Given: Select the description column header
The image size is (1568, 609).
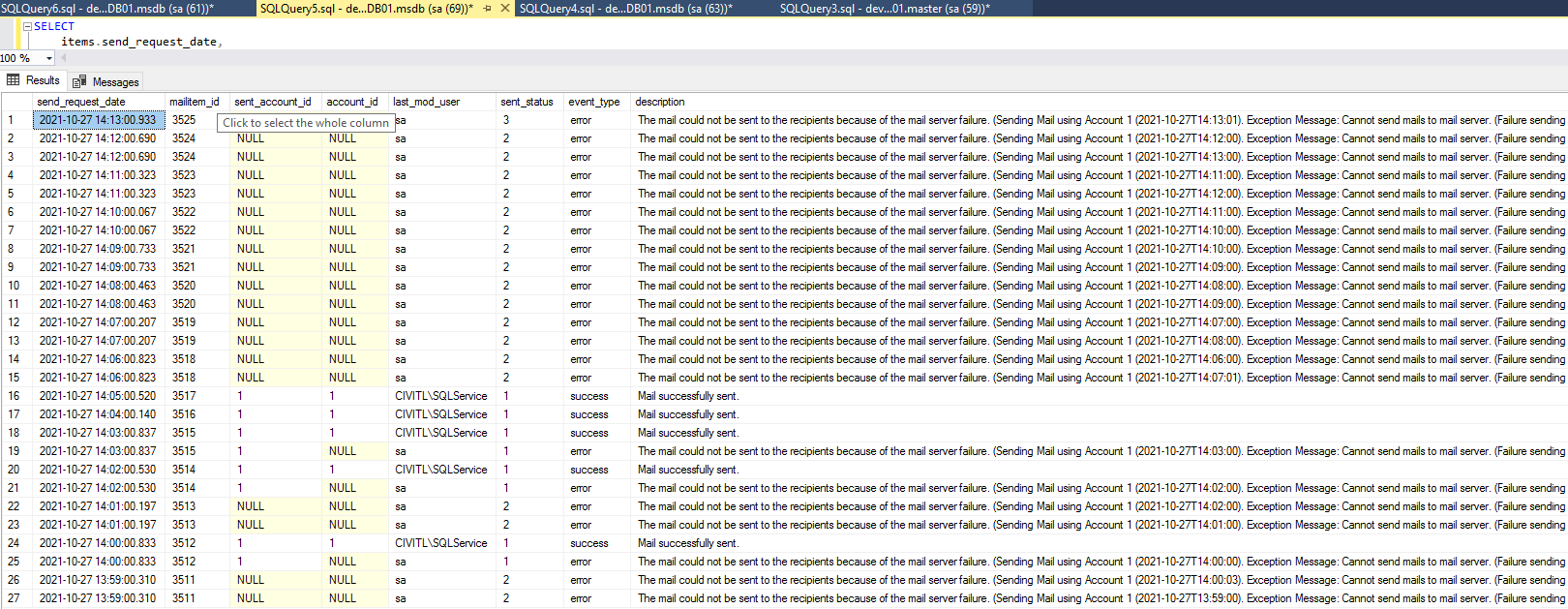Looking at the screenshot, I should pyautogui.click(x=1099, y=102).
